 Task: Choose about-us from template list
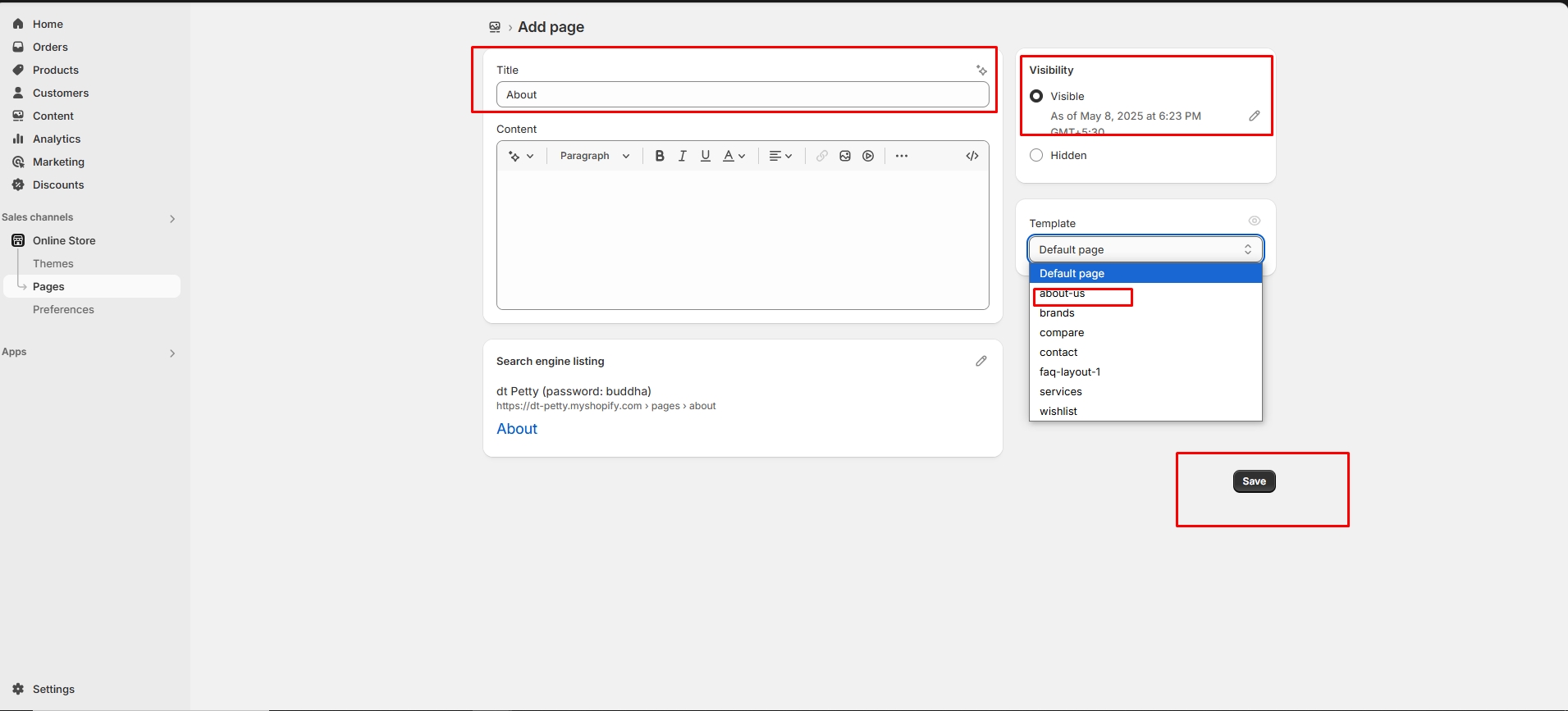point(1063,294)
